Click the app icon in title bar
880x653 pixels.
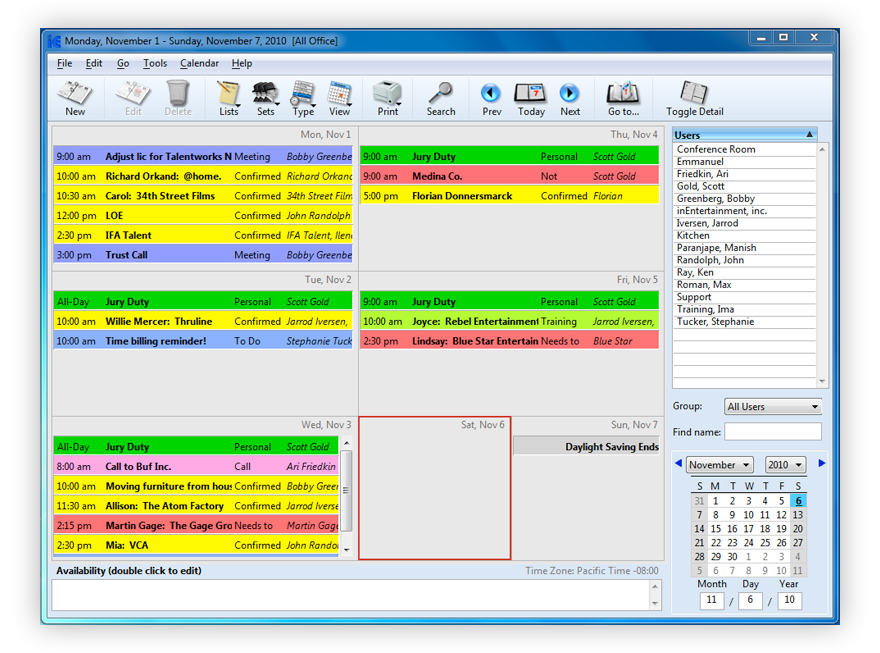[x=54, y=41]
